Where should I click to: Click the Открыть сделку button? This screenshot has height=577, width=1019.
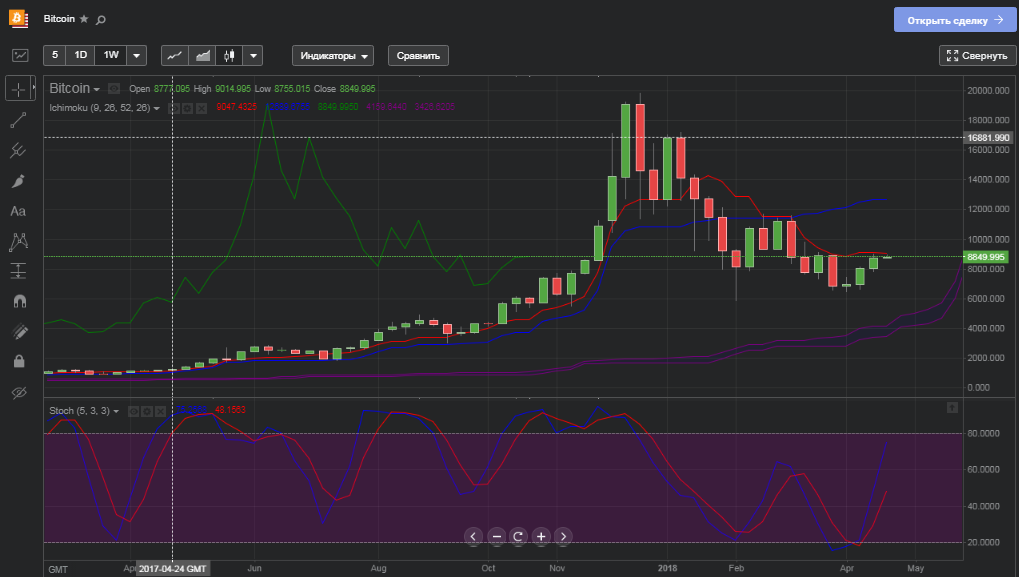[954, 20]
